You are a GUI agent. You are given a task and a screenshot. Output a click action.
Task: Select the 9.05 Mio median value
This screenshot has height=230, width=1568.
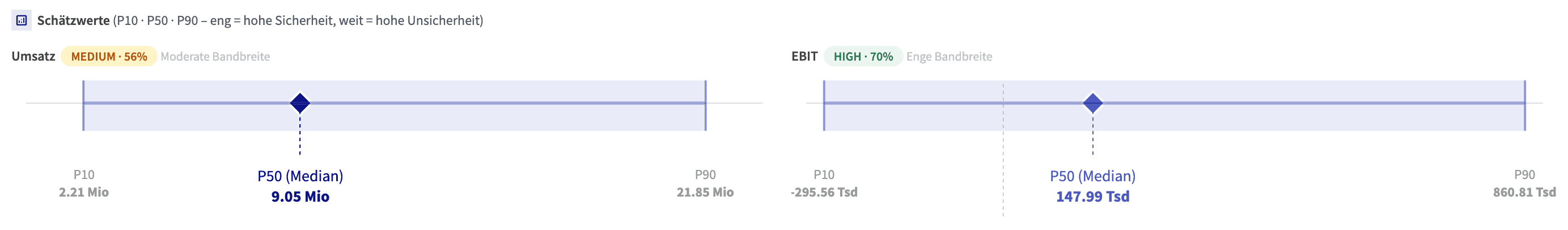[300, 197]
